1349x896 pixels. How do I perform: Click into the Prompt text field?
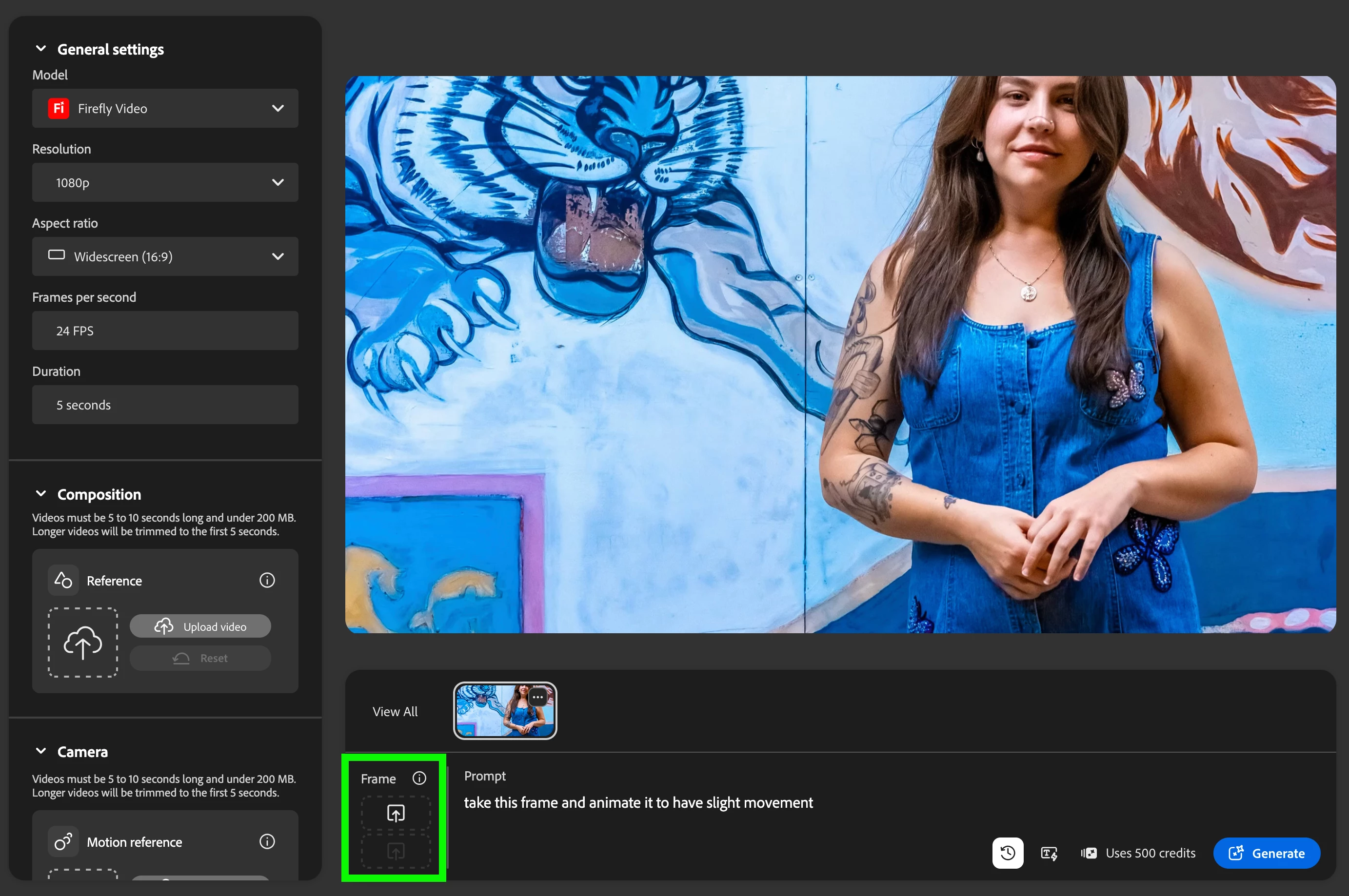pyautogui.click(x=686, y=802)
